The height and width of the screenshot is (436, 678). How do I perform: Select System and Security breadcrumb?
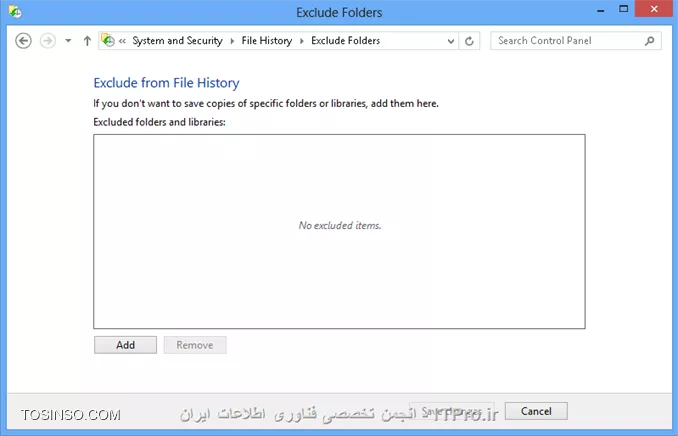[x=177, y=41]
